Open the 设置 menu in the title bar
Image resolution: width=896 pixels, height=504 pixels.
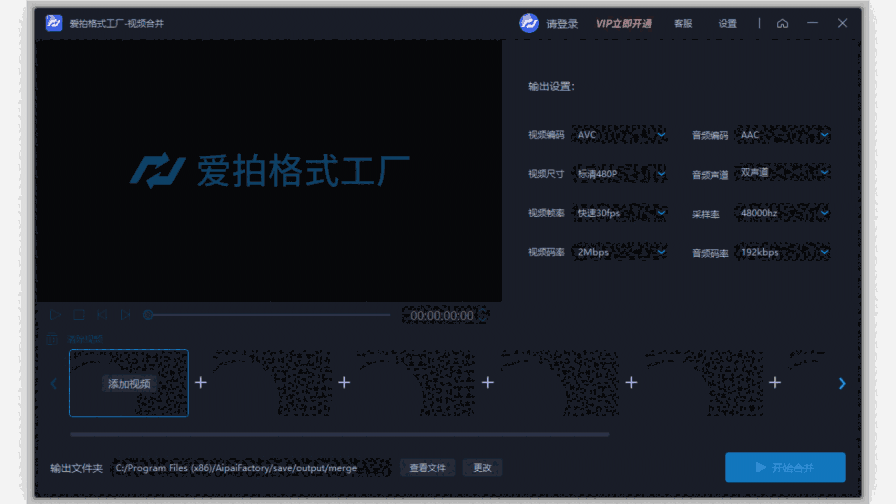pyautogui.click(x=727, y=24)
